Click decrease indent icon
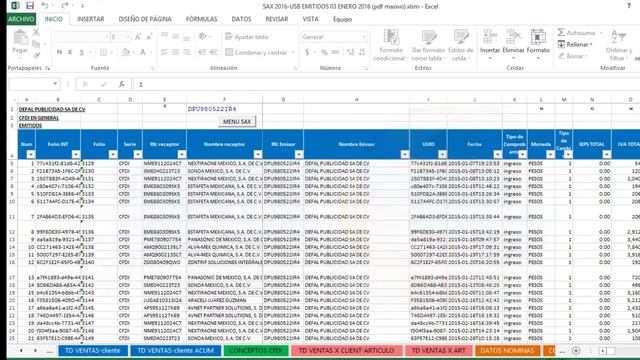 point(202,52)
